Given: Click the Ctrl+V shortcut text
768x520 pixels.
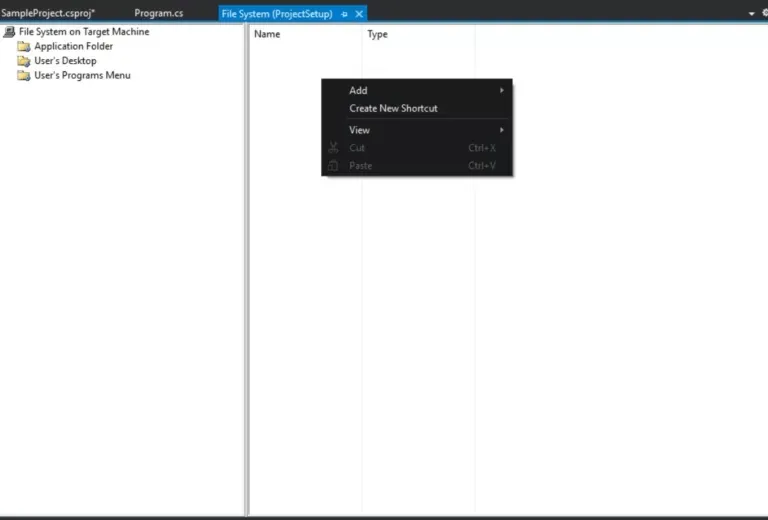Looking at the screenshot, I should 482,166.
